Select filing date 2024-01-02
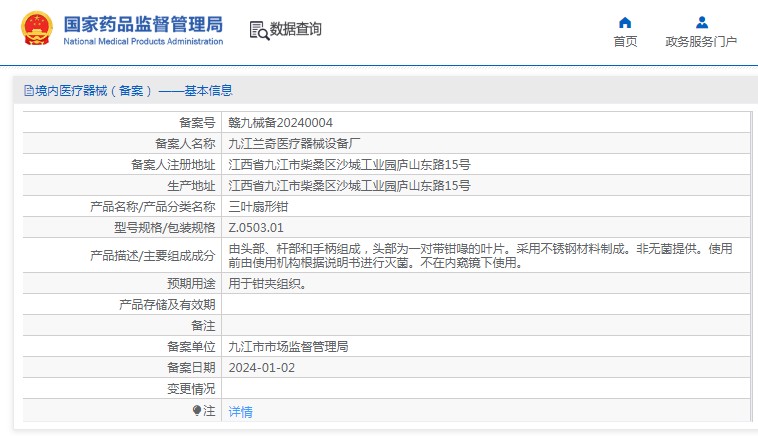This screenshot has width=758, height=436. point(262,368)
